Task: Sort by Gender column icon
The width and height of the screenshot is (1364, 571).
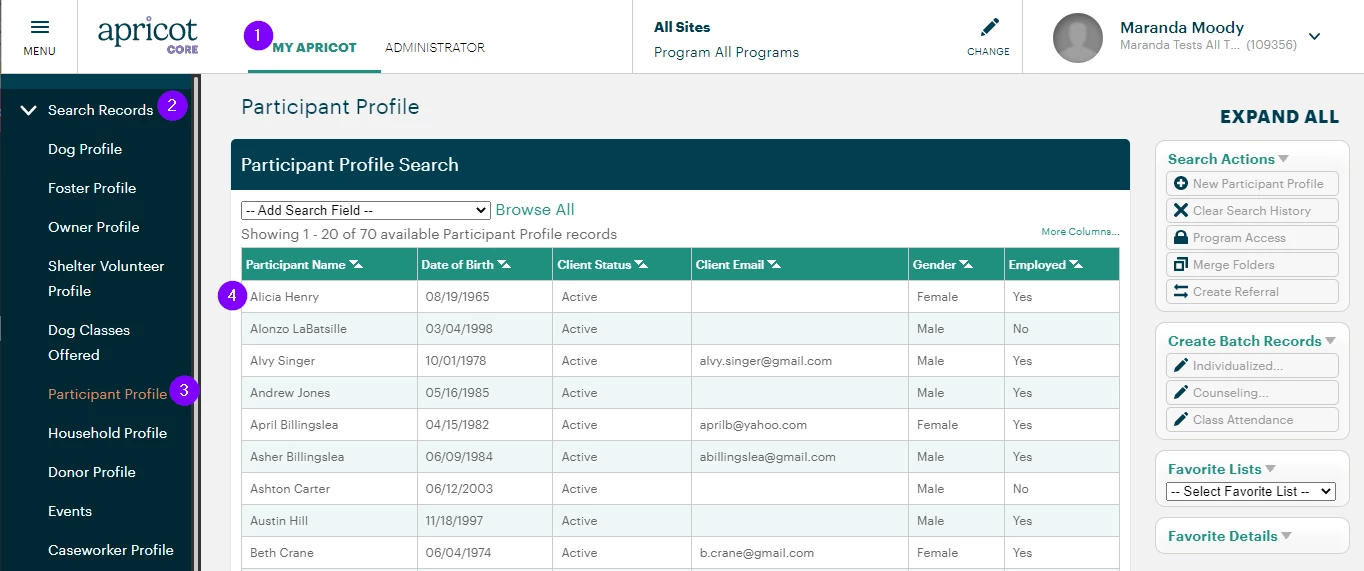Action: [x=966, y=265]
